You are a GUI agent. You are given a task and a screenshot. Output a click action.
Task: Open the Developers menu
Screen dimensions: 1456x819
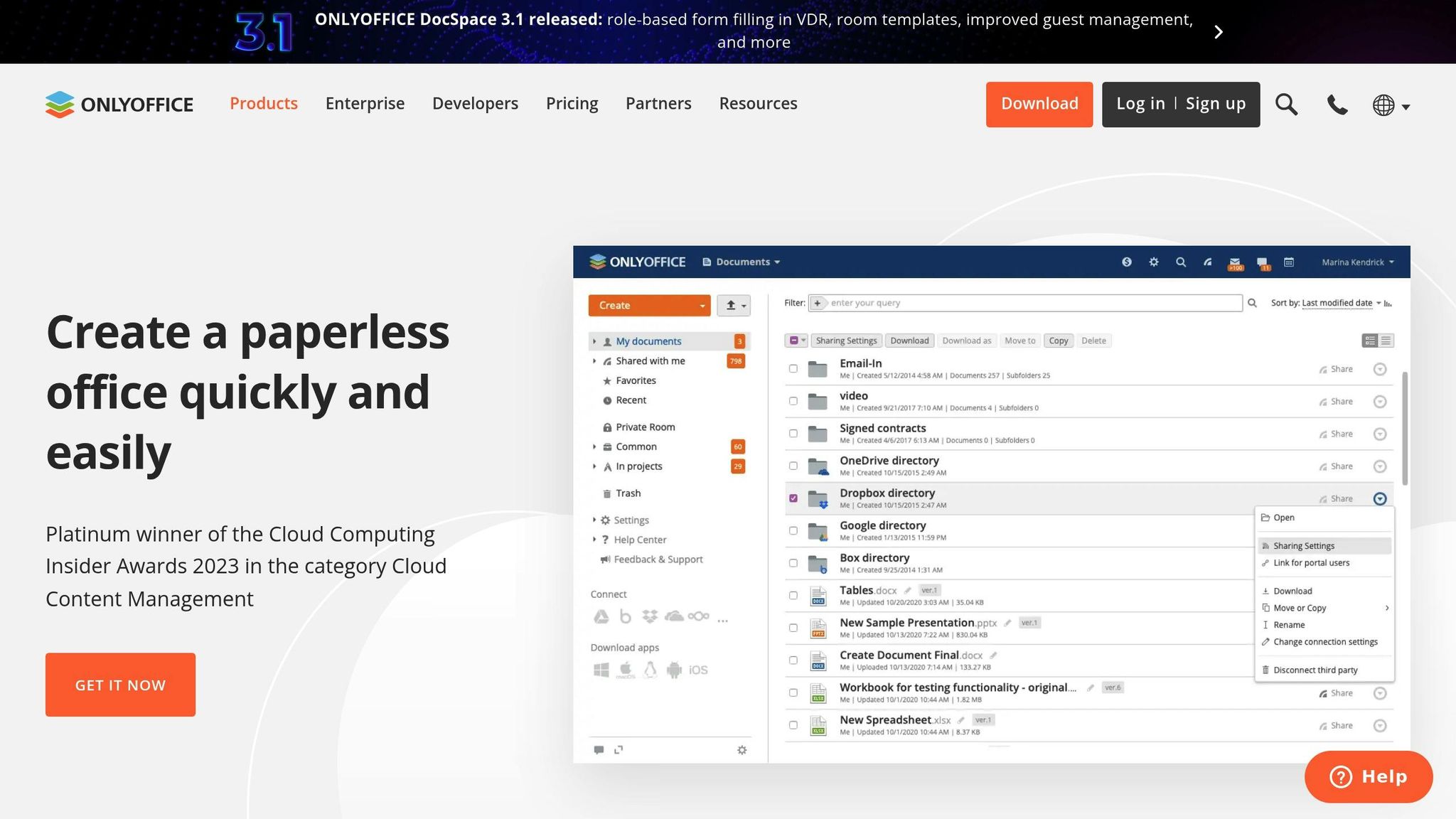point(475,104)
